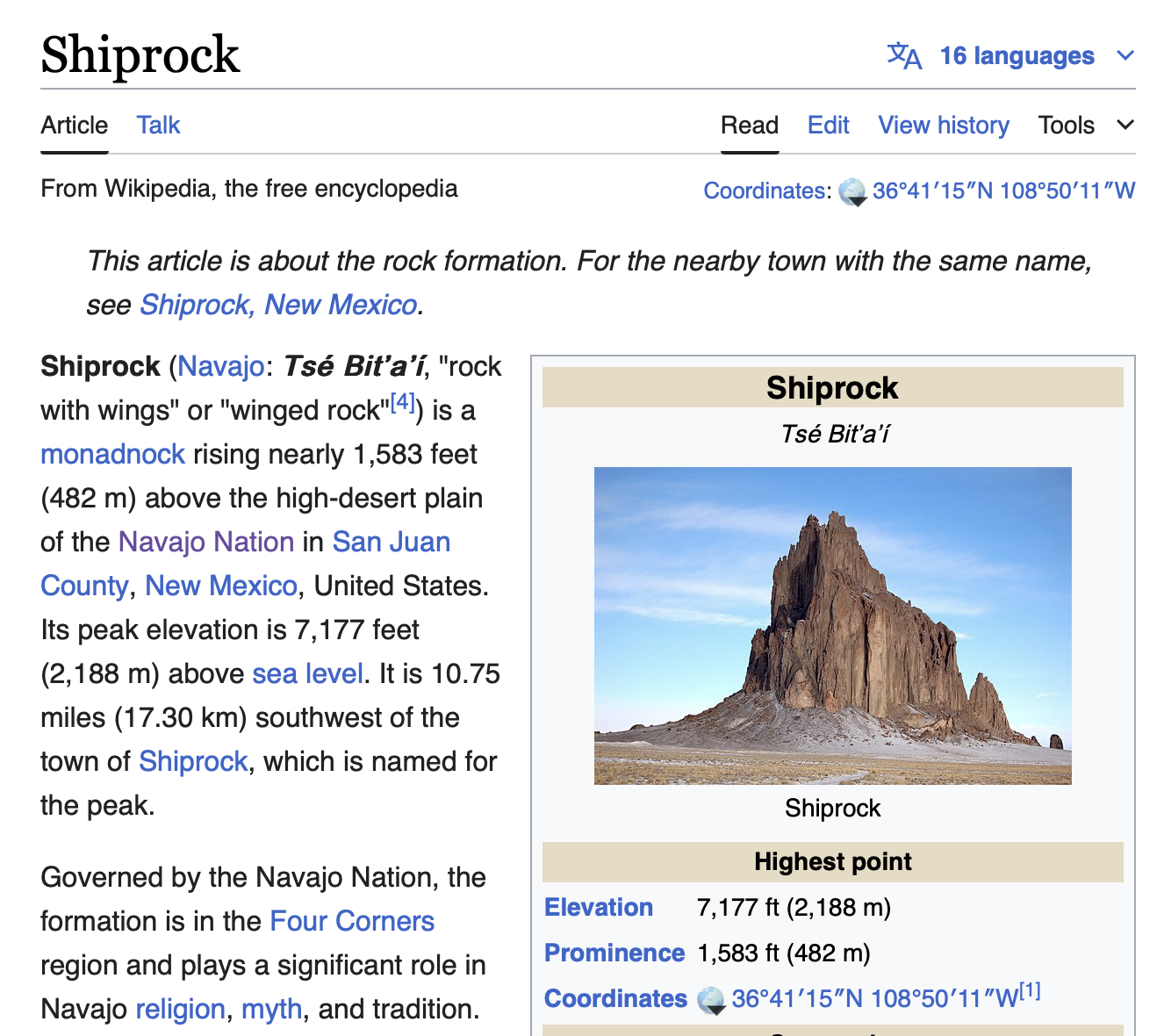
Task: Click the sea level link
Action: [307, 673]
